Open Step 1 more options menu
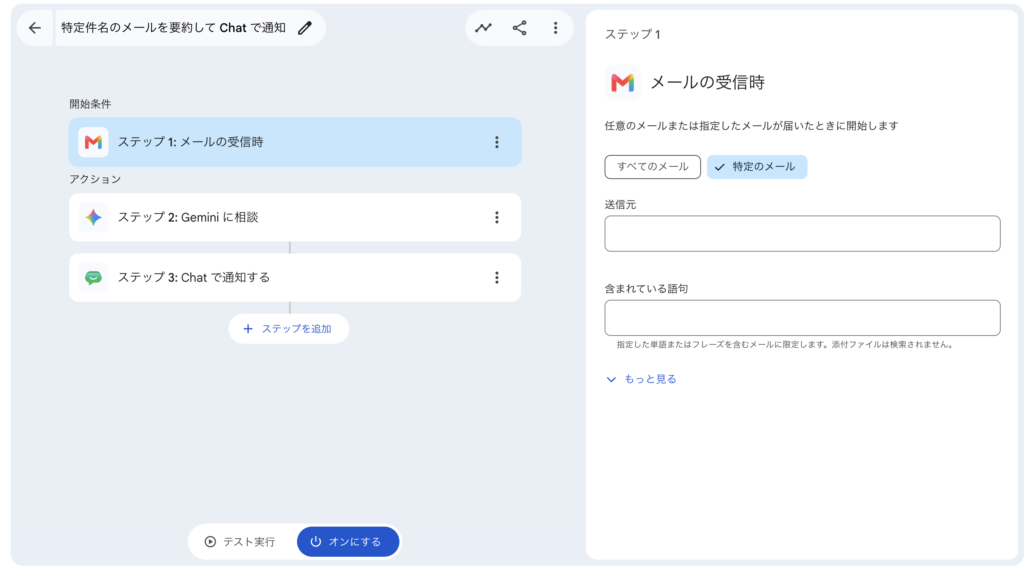This screenshot has width=1024, height=568. pyautogui.click(x=497, y=142)
